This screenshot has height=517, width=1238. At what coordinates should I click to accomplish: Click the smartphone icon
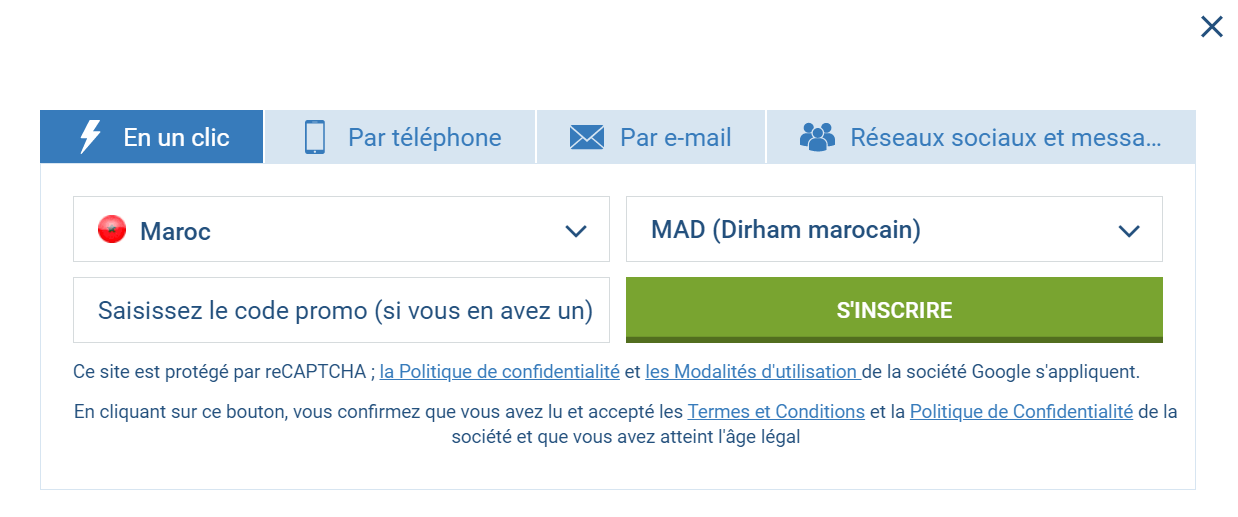(x=315, y=137)
